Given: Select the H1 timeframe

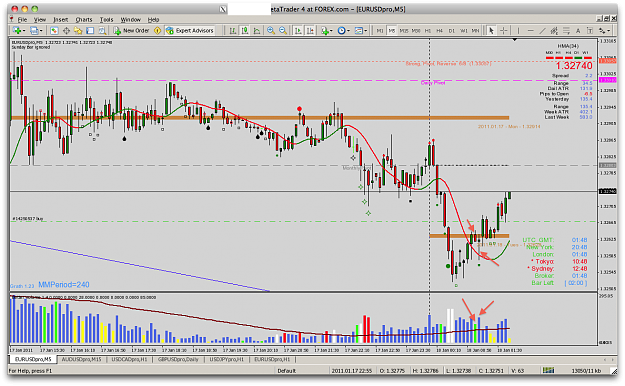Looking at the screenshot, I should (x=428, y=31).
